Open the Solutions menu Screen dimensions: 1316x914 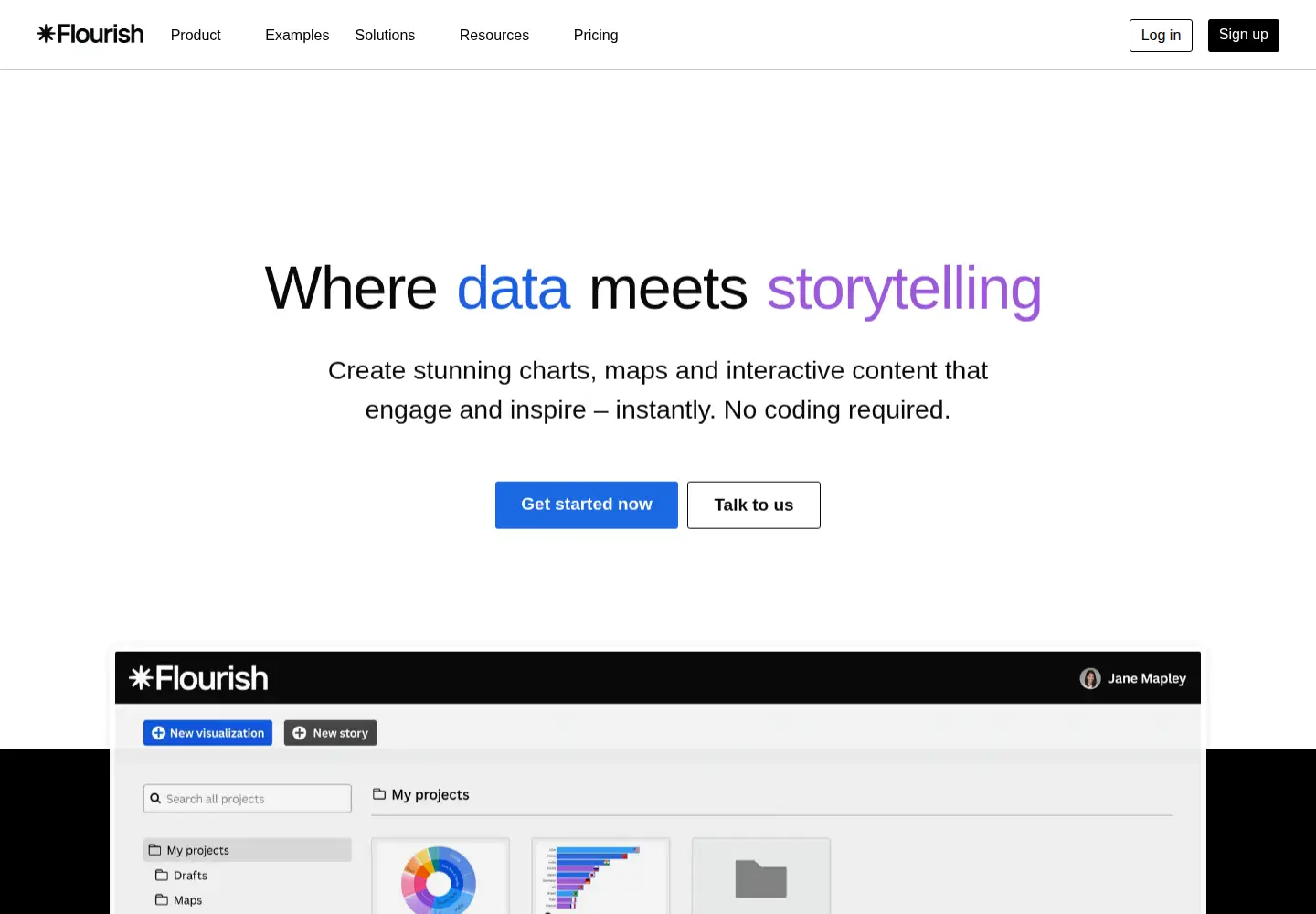coord(385,35)
